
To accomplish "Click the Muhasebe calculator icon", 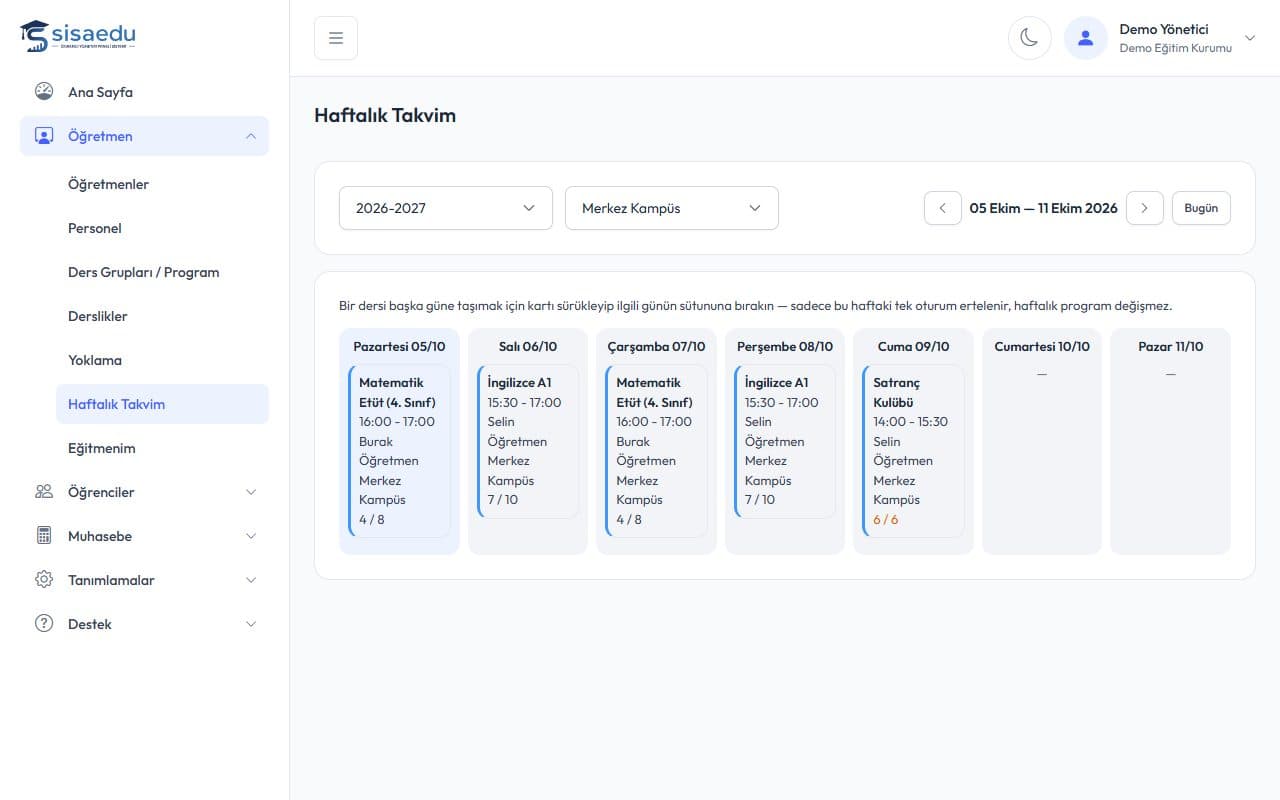I will coord(44,536).
